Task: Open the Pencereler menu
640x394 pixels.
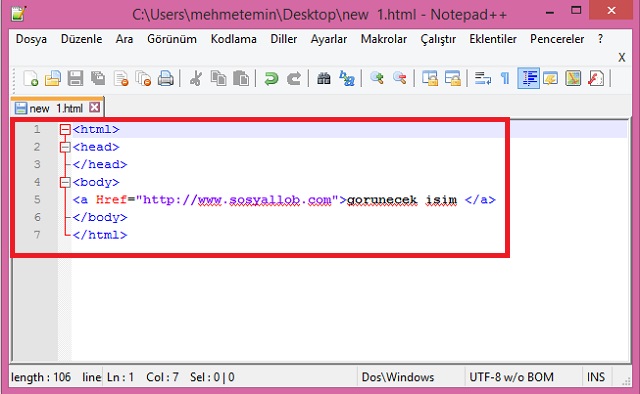Action: coord(557,39)
